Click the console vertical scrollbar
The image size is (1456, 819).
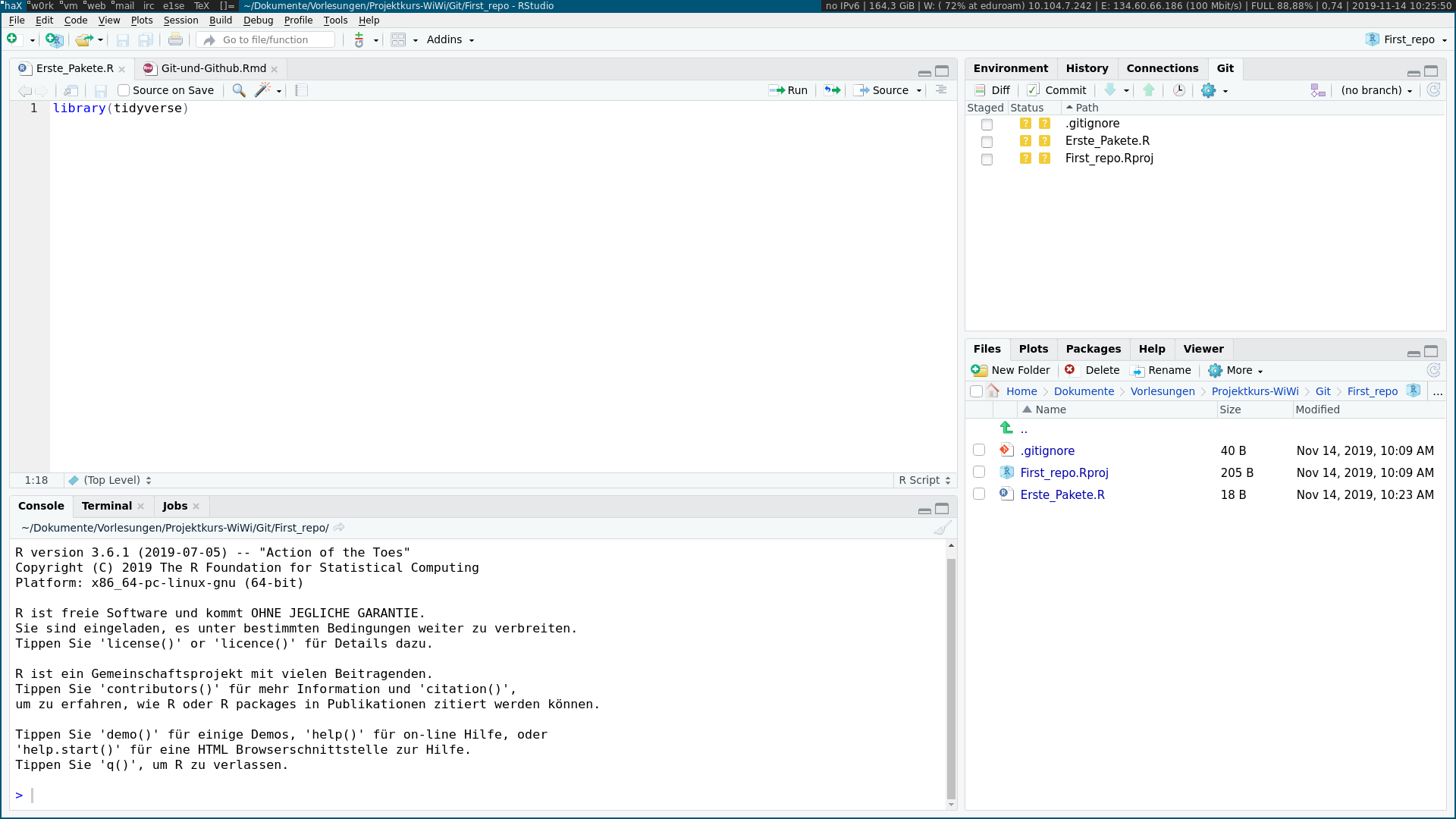[951, 675]
